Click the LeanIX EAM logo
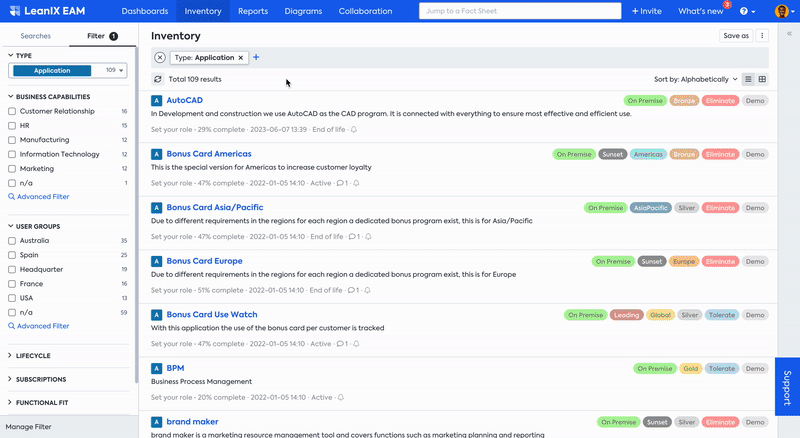Image resolution: width=800 pixels, height=438 pixels. [x=47, y=11]
